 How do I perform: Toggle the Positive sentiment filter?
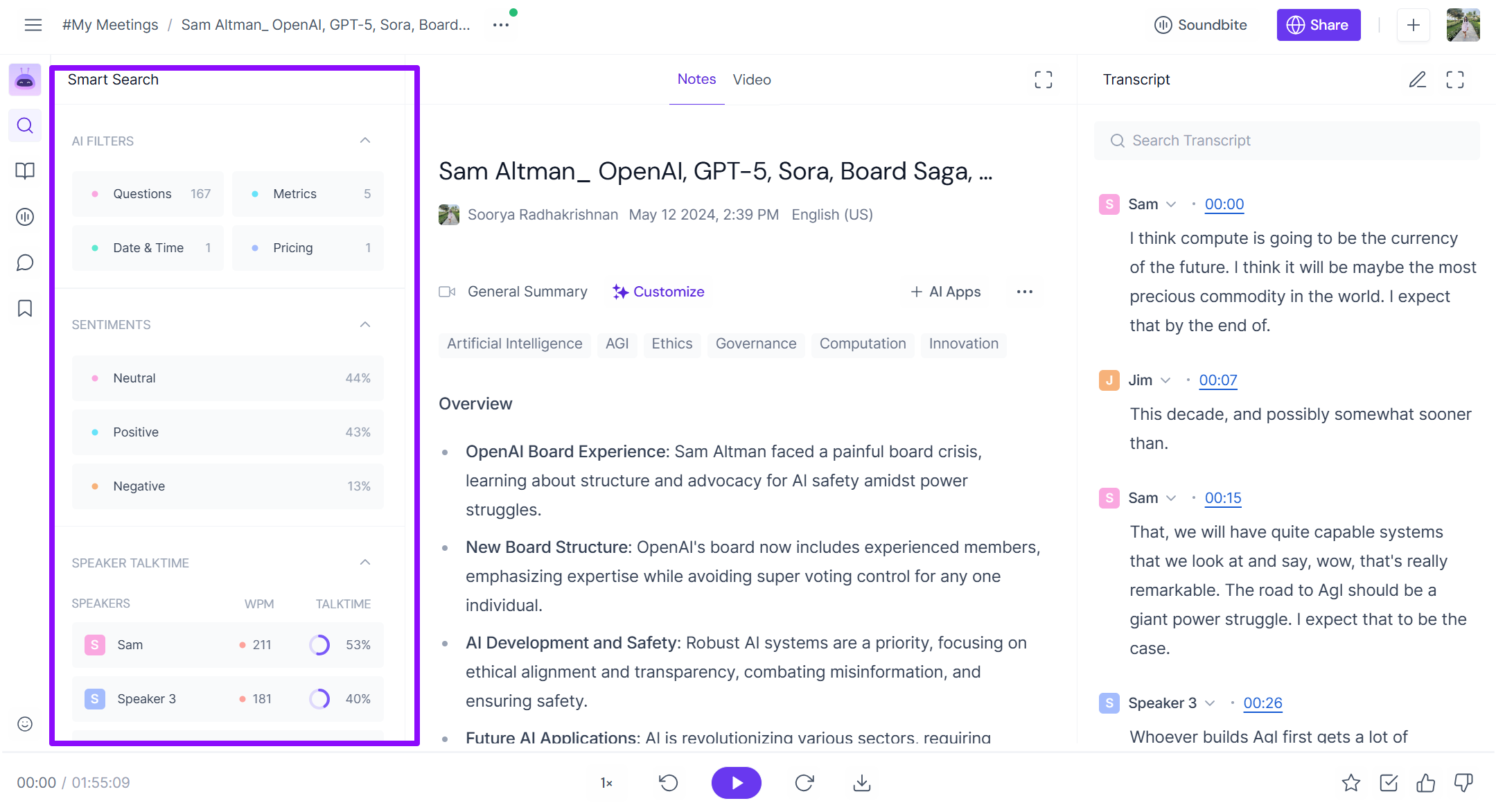click(227, 432)
